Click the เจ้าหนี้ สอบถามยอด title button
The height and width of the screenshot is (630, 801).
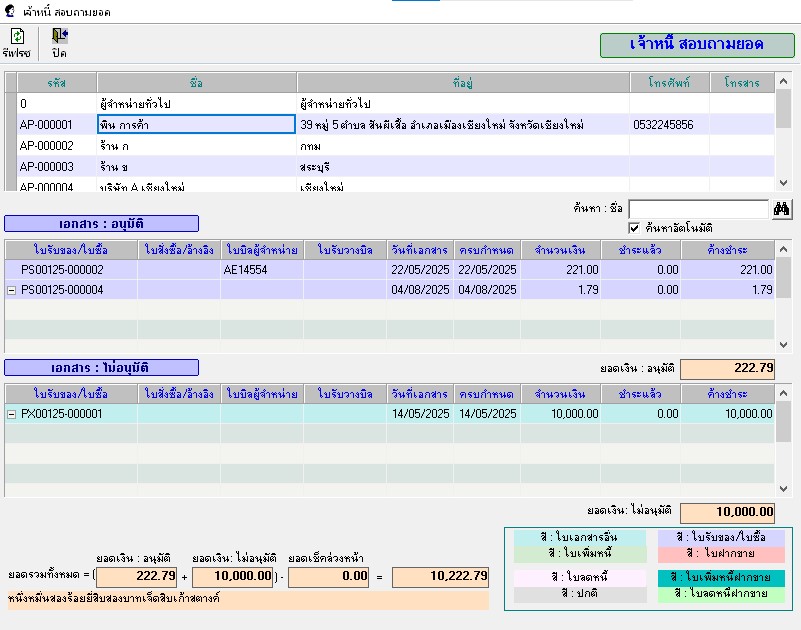pos(696,45)
